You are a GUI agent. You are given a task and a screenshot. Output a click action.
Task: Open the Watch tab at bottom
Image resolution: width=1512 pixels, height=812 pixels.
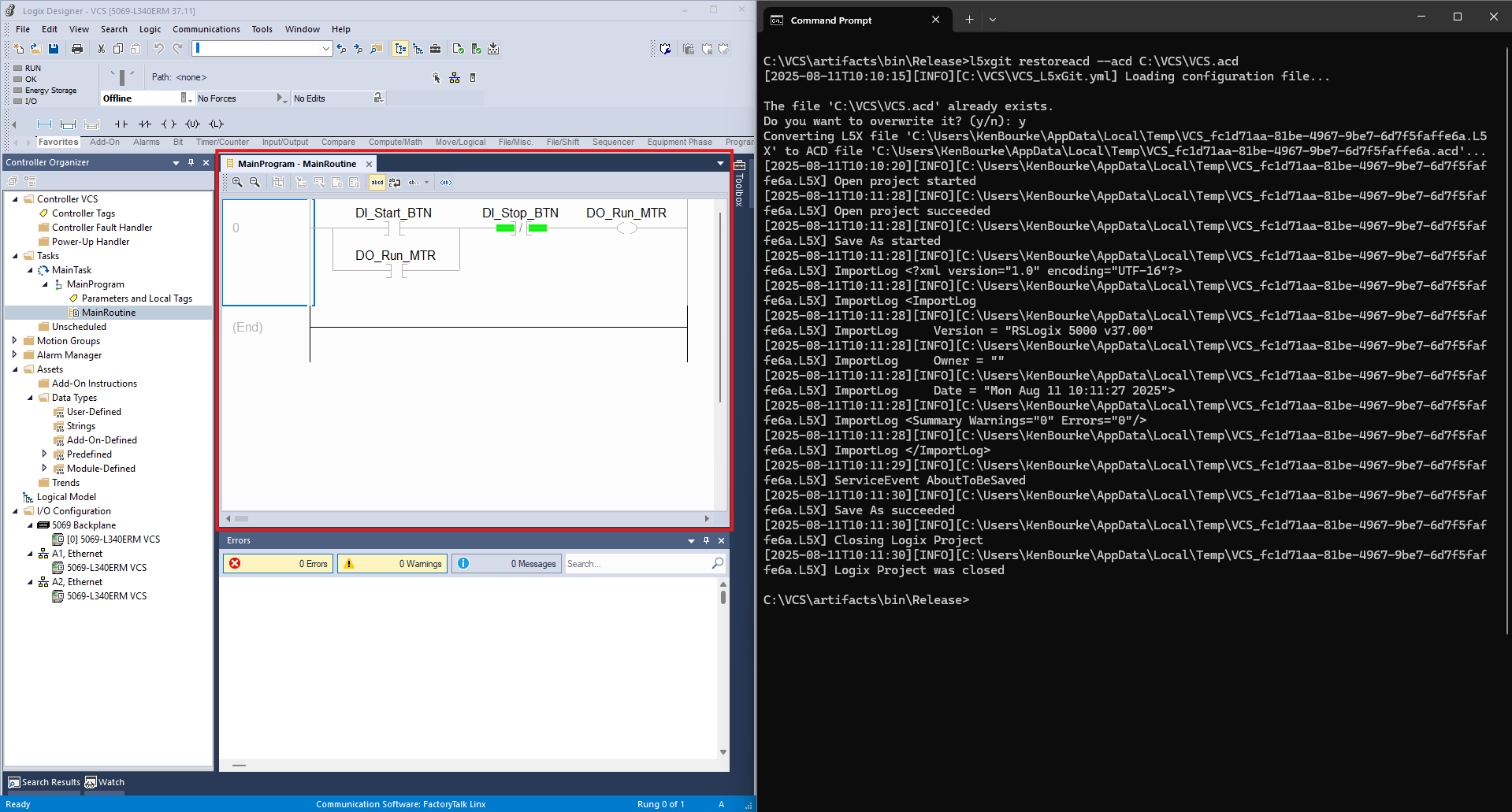coord(105,782)
